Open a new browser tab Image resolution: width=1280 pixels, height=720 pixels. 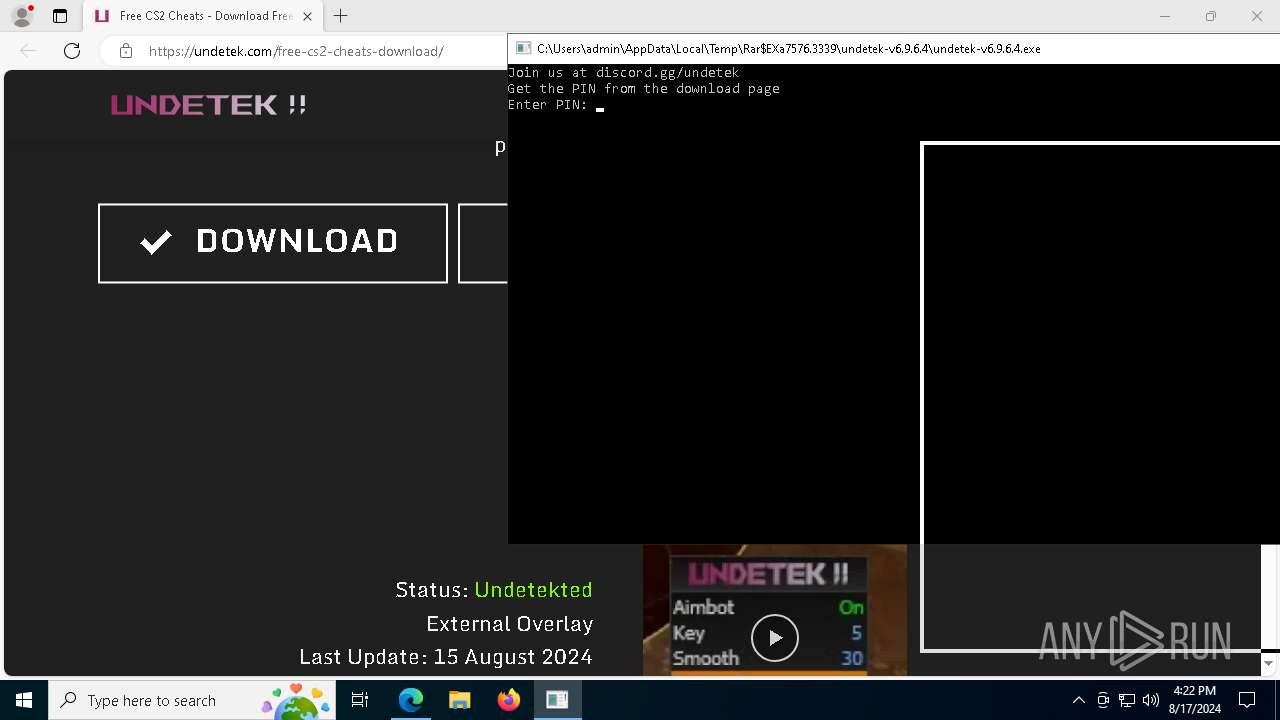pos(341,16)
